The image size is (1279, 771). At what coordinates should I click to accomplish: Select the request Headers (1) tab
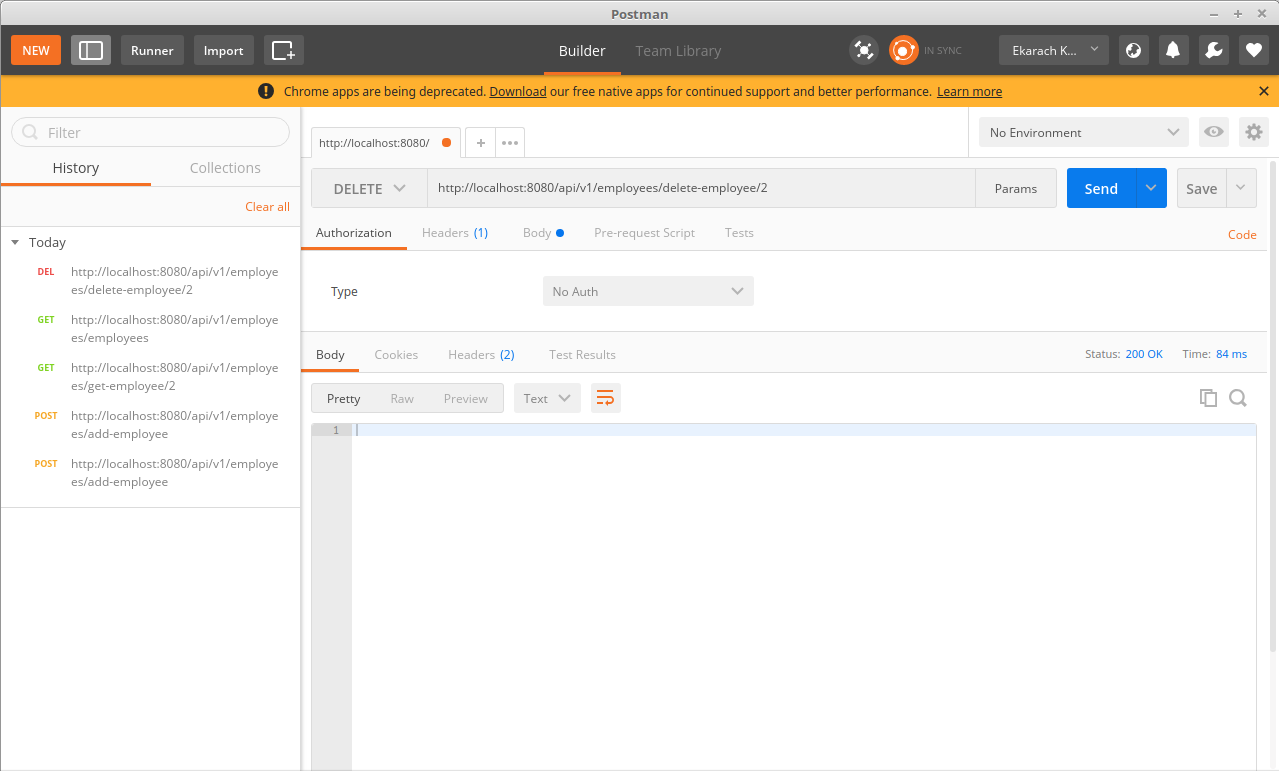455,232
